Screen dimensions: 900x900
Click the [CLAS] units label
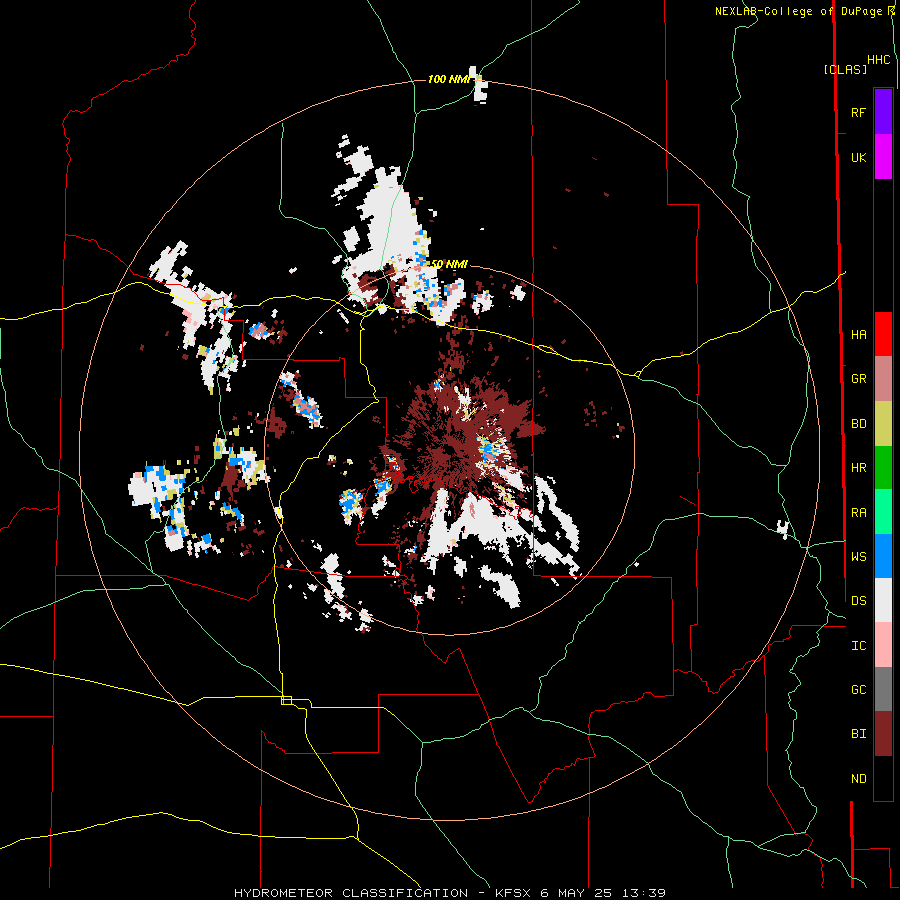coord(845,69)
